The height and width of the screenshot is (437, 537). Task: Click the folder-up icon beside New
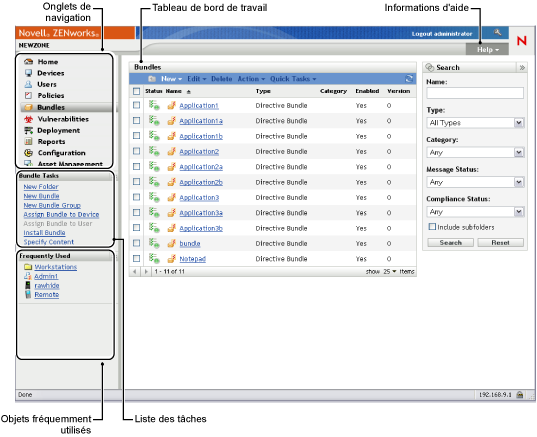(x=152, y=79)
